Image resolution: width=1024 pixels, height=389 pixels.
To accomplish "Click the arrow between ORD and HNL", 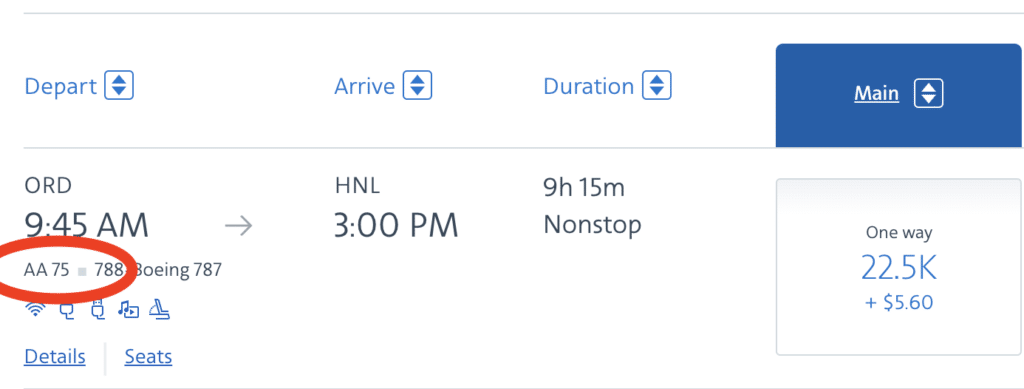I will tap(238, 226).
